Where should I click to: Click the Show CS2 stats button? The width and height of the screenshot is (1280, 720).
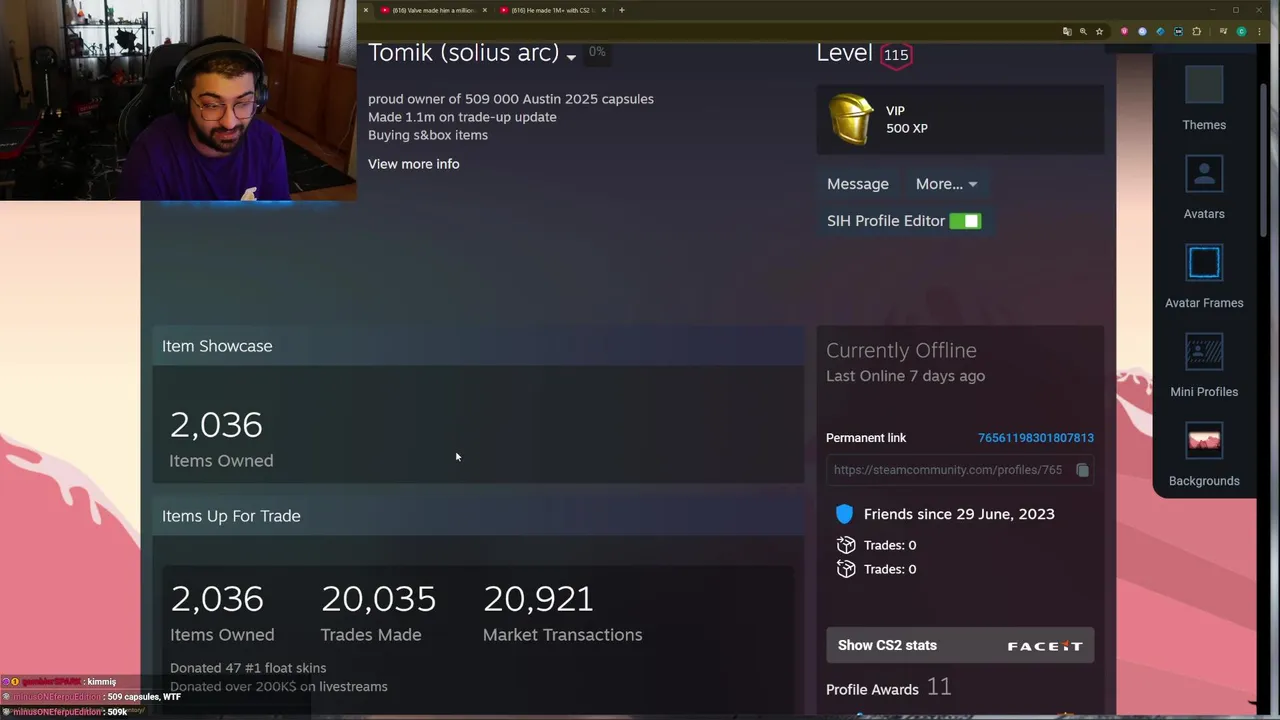pos(960,645)
